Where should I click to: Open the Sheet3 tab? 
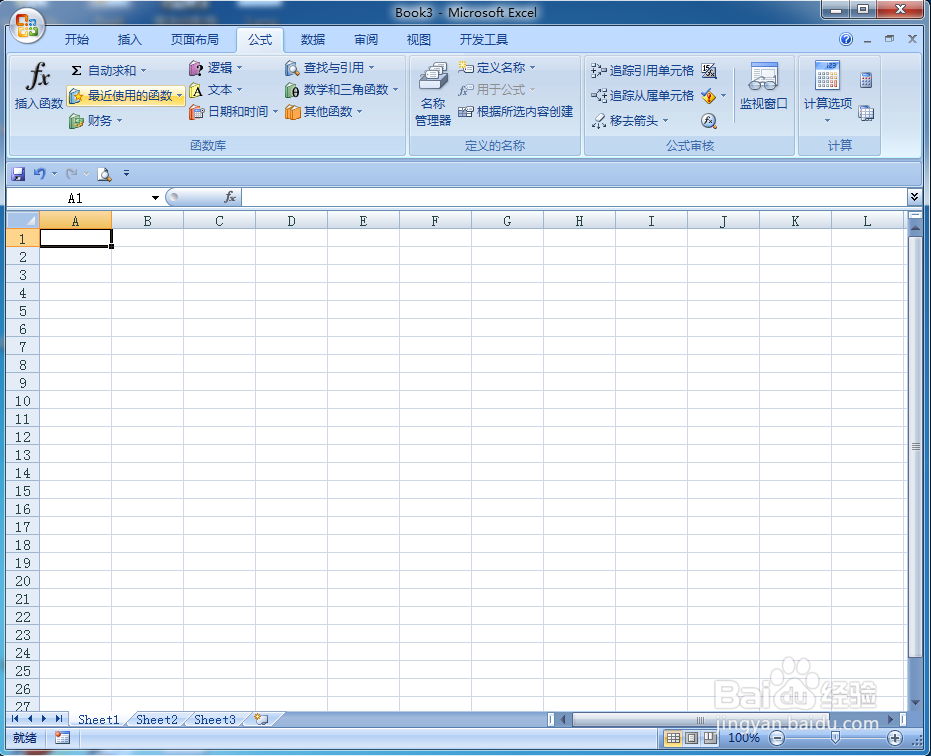click(x=215, y=720)
